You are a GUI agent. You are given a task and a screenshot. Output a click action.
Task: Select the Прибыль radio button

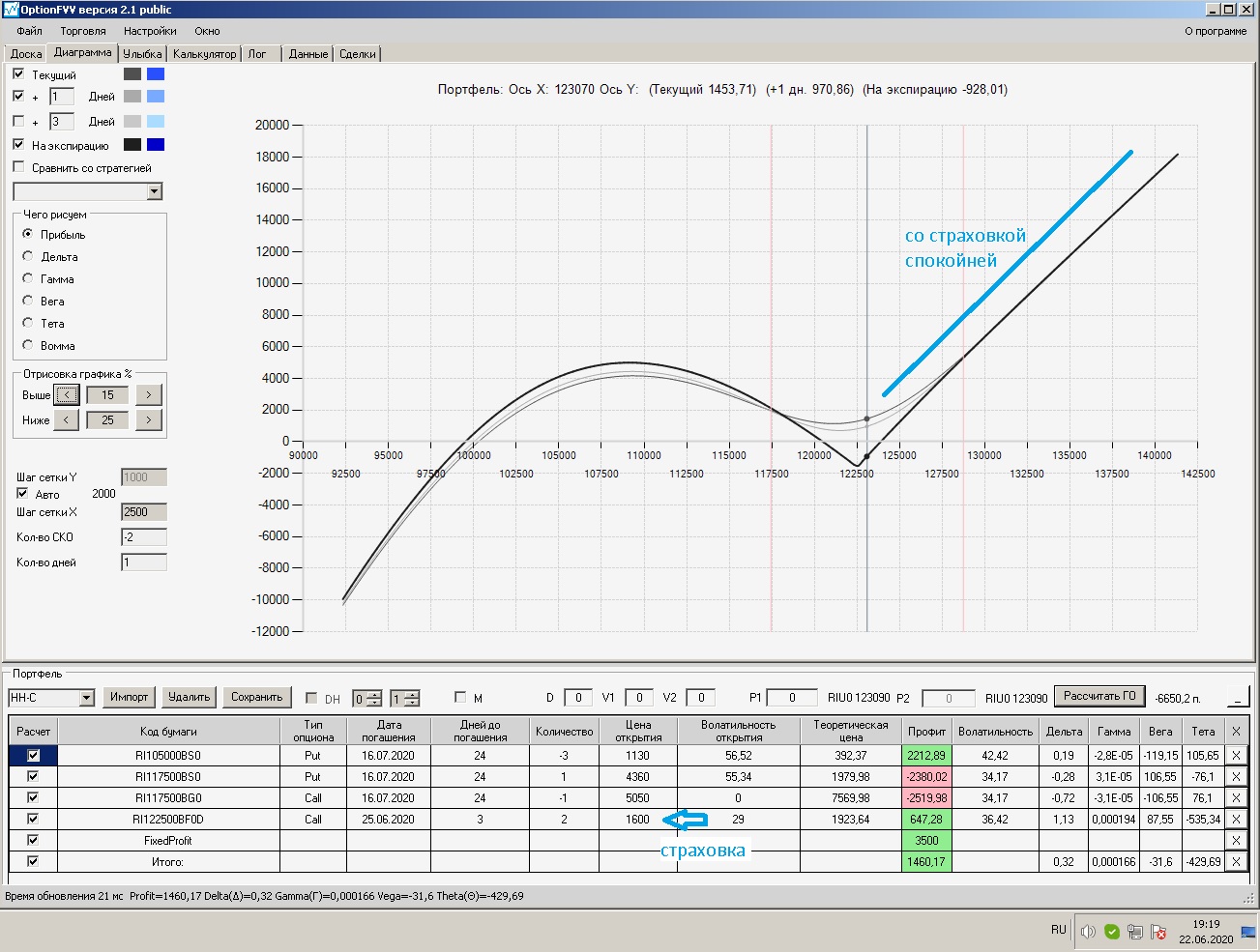click(x=28, y=234)
